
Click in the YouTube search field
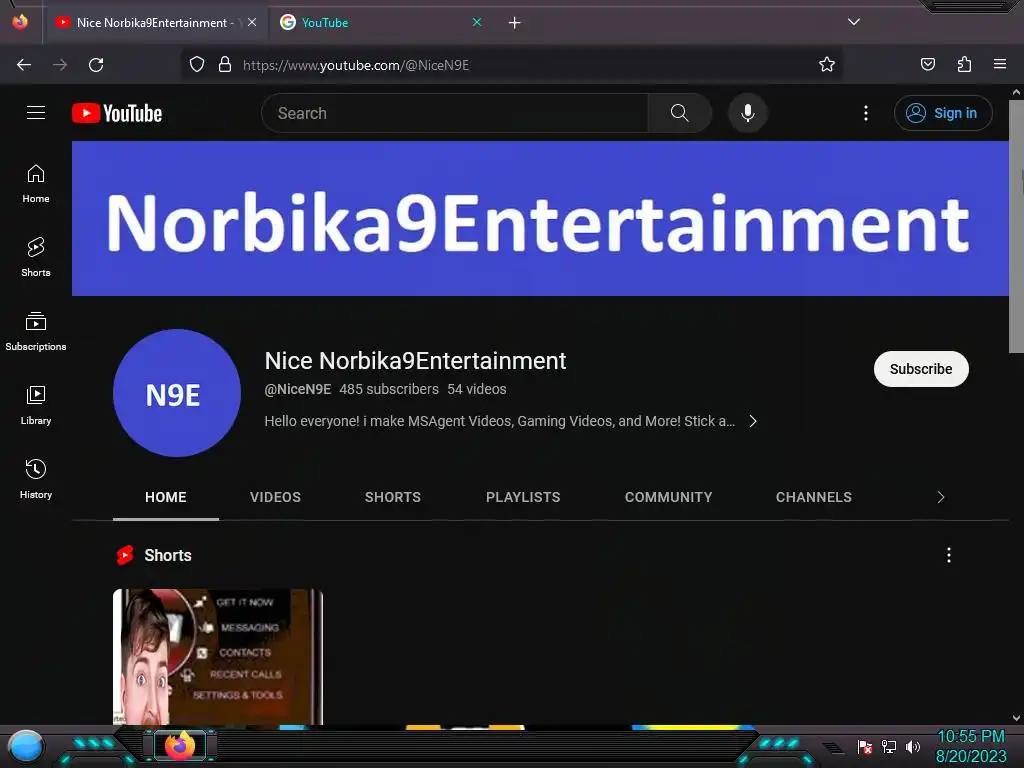pos(455,113)
